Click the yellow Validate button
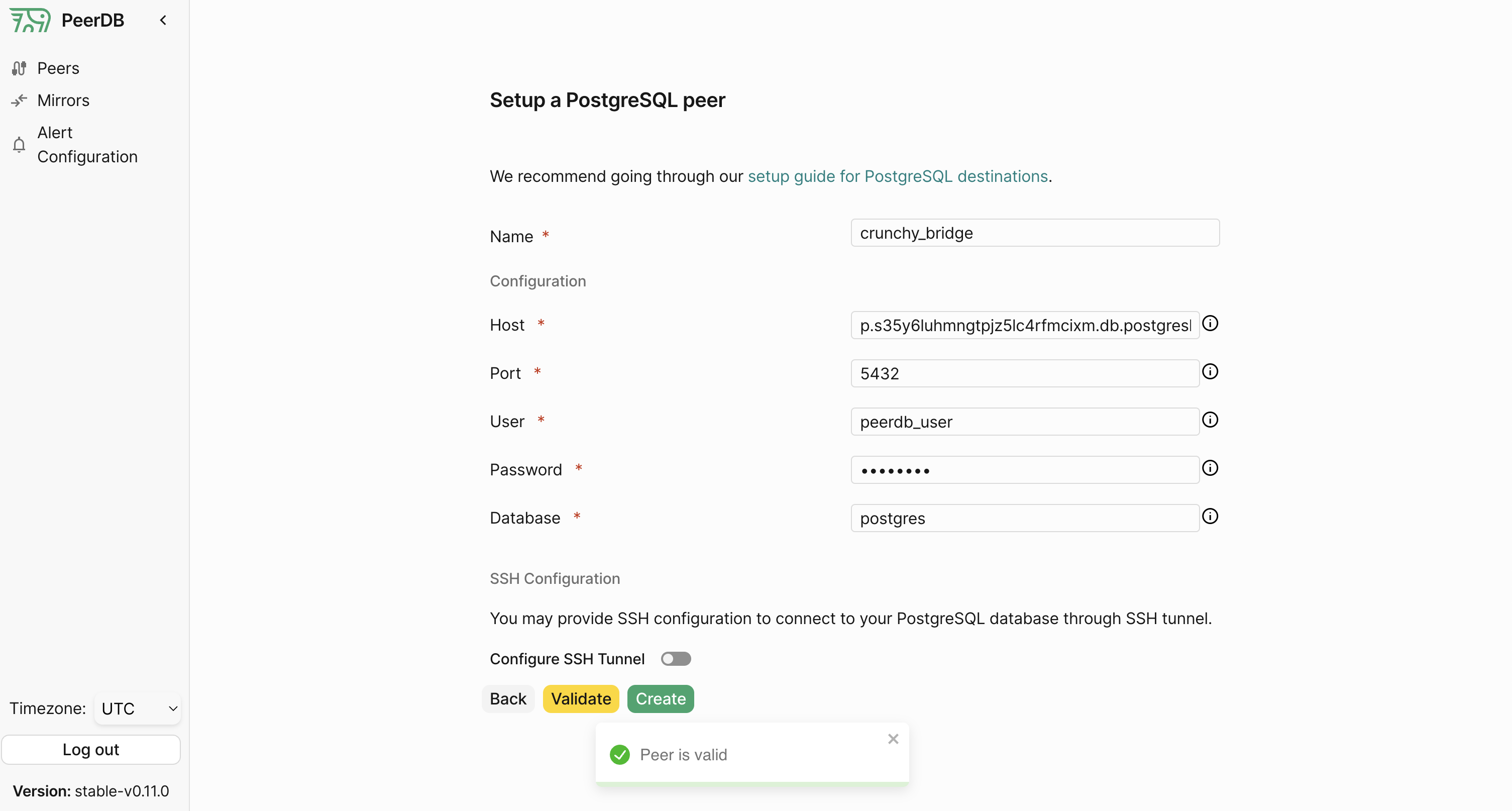Image resolution: width=1512 pixels, height=811 pixels. coord(581,699)
